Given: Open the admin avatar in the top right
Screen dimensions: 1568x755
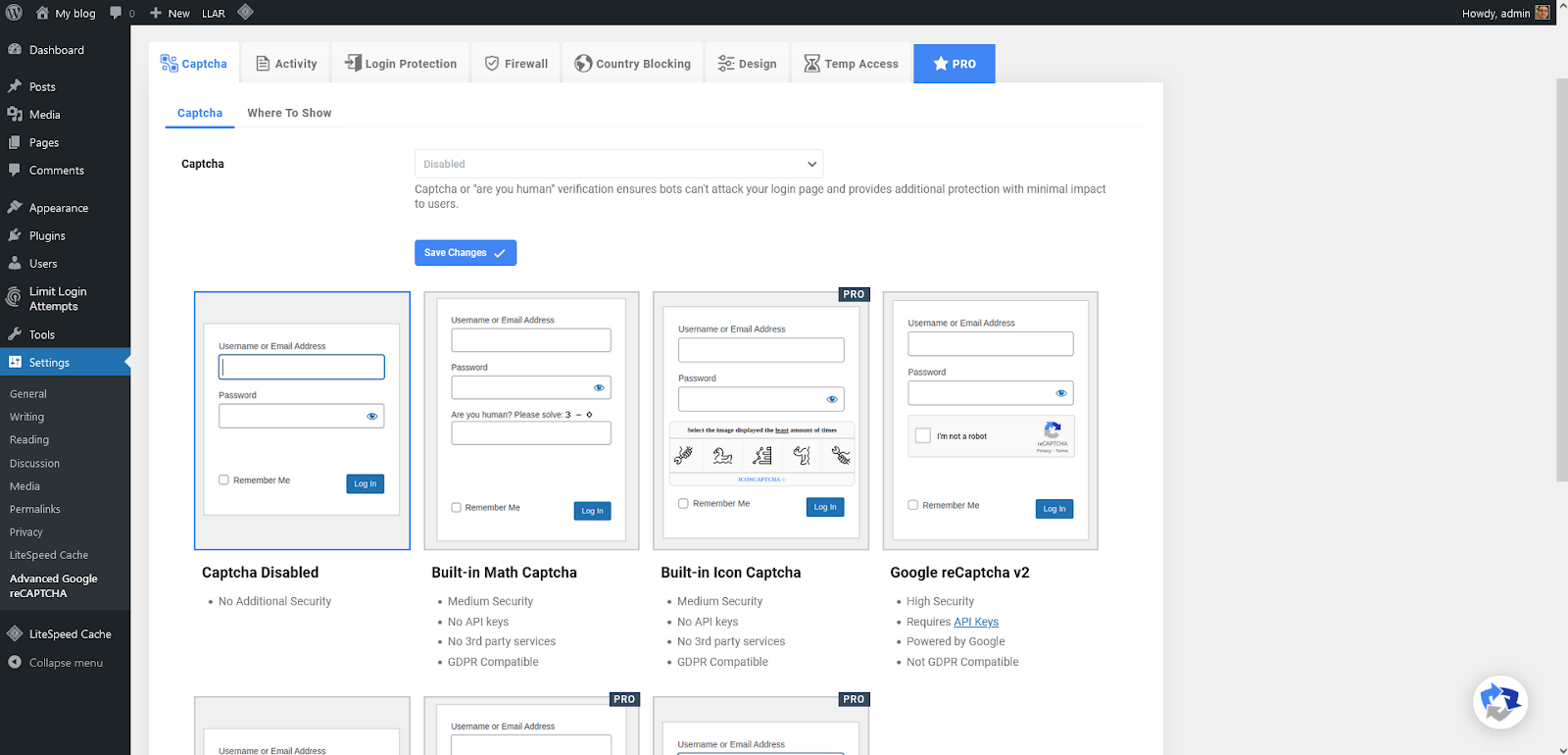Looking at the screenshot, I should coord(1543,13).
